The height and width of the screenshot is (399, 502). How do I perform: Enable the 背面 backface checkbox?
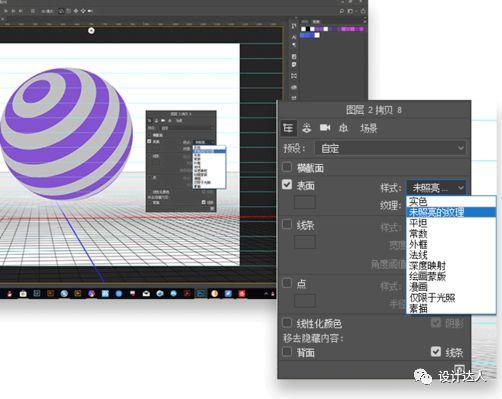[287, 352]
